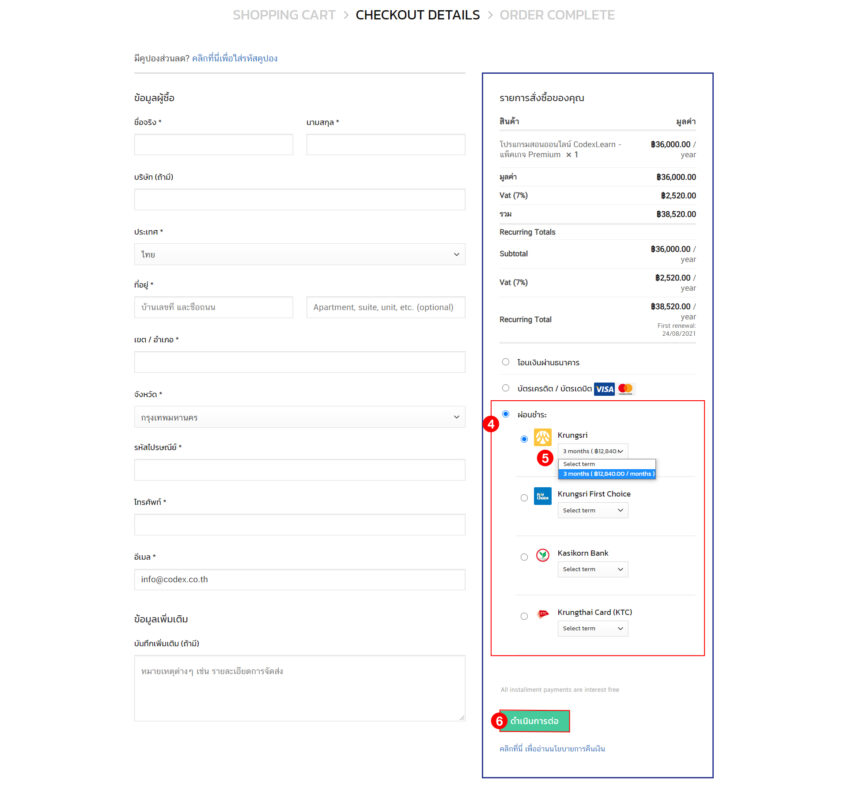
Task: Click the email field with info@codex.co.th
Action: pyautogui.click(x=300, y=579)
